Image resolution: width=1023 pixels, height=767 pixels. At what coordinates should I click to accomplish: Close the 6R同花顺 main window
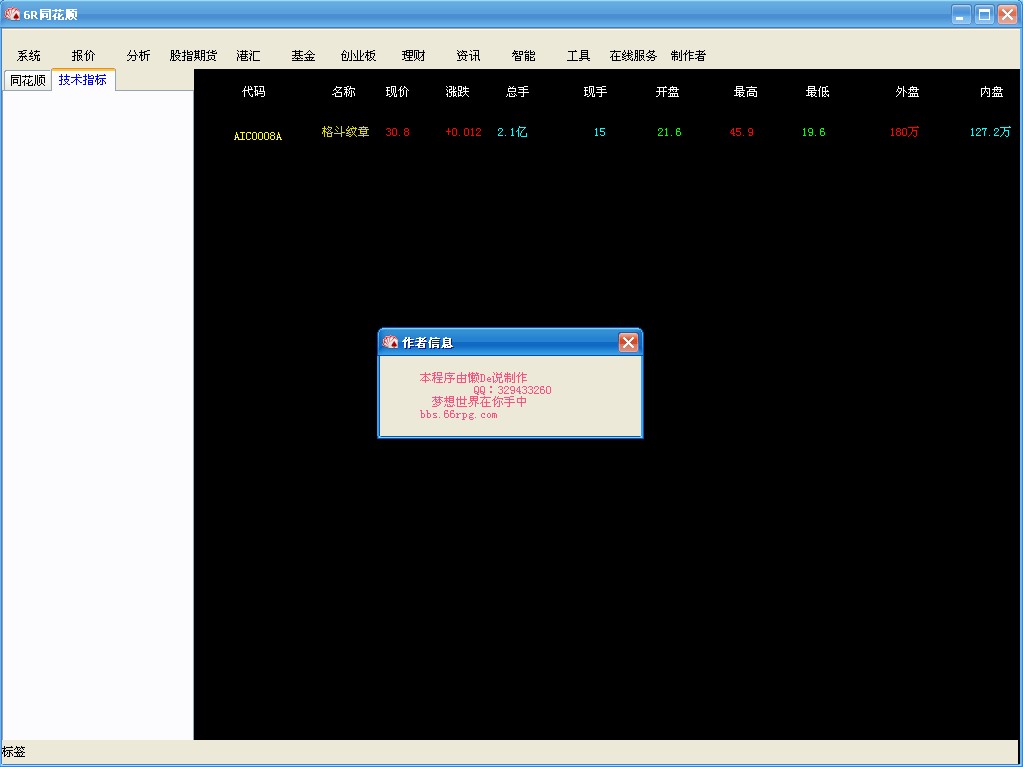click(x=1007, y=14)
